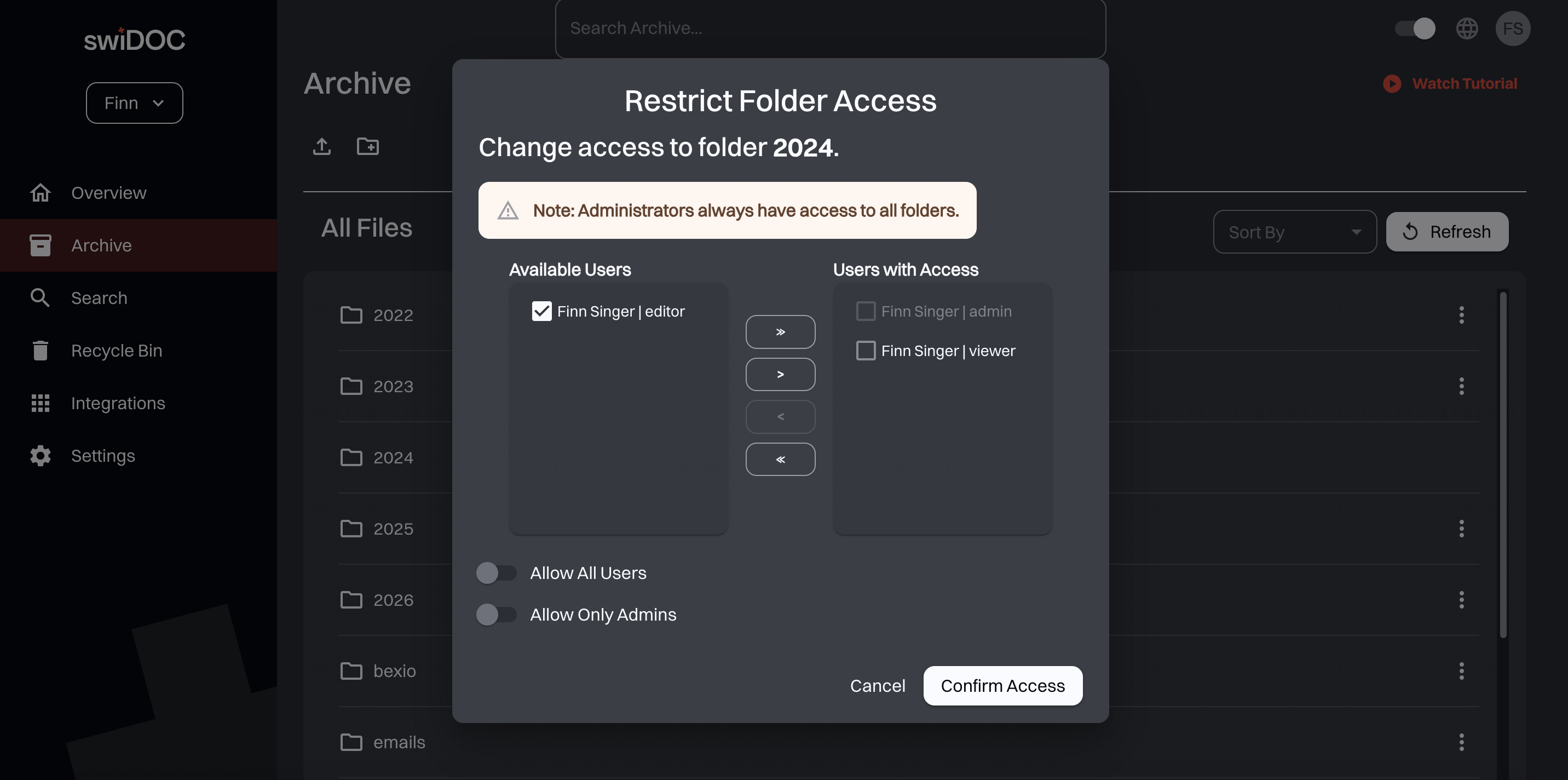
Task: Enable Allow All Users switch
Action: [495, 573]
